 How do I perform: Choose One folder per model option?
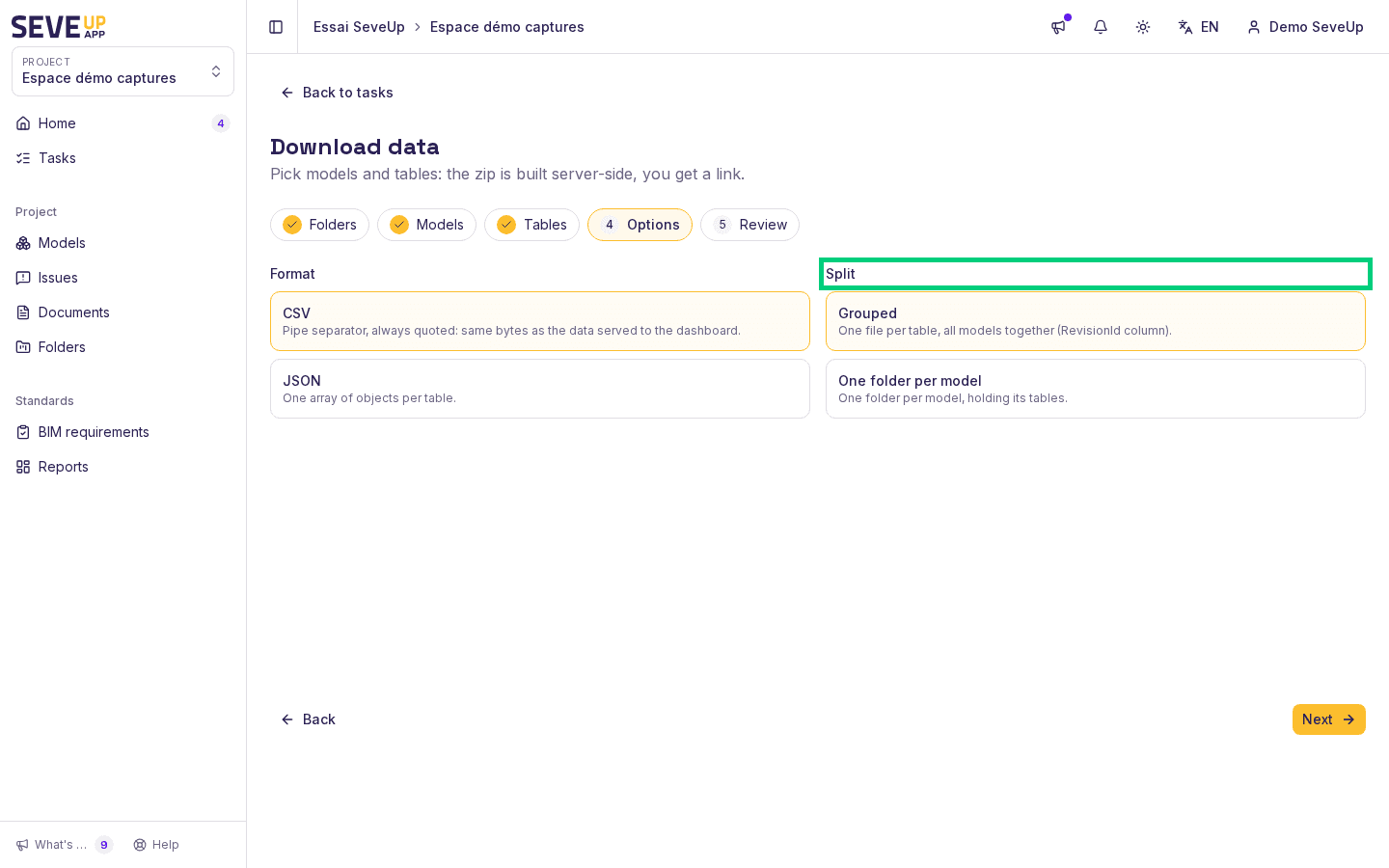pos(1096,389)
